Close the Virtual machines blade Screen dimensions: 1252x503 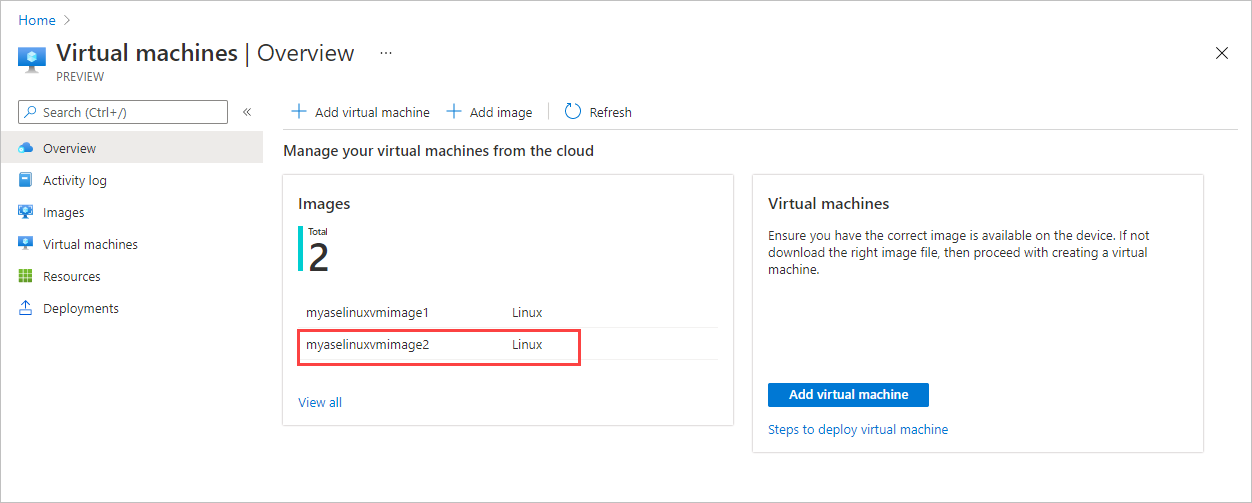point(1221,53)
